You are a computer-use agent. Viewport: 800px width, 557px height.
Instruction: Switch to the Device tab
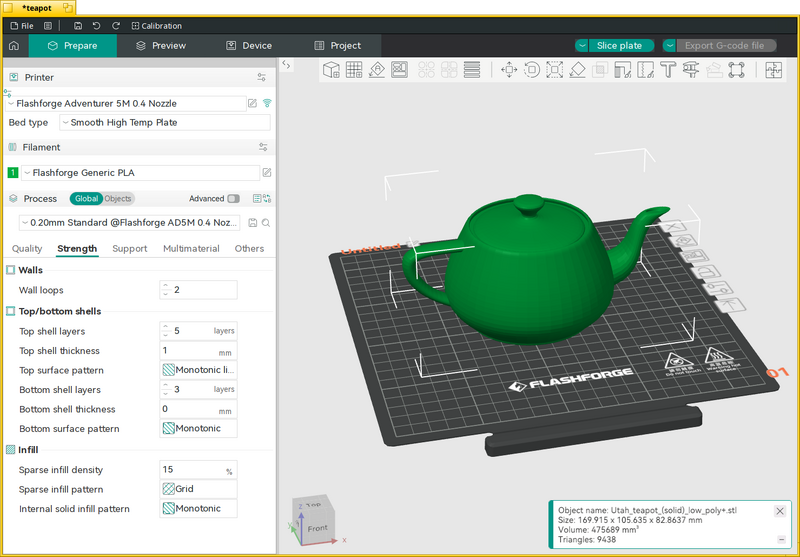point(249,46)
